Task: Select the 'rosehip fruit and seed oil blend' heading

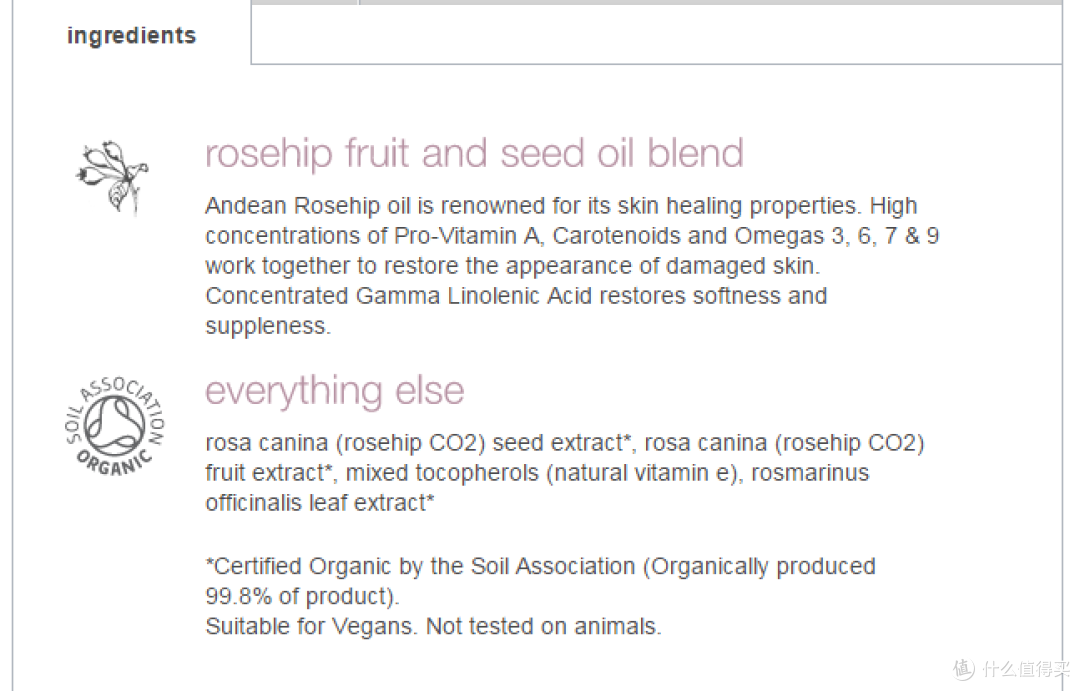Action: (x=475, y=153)
